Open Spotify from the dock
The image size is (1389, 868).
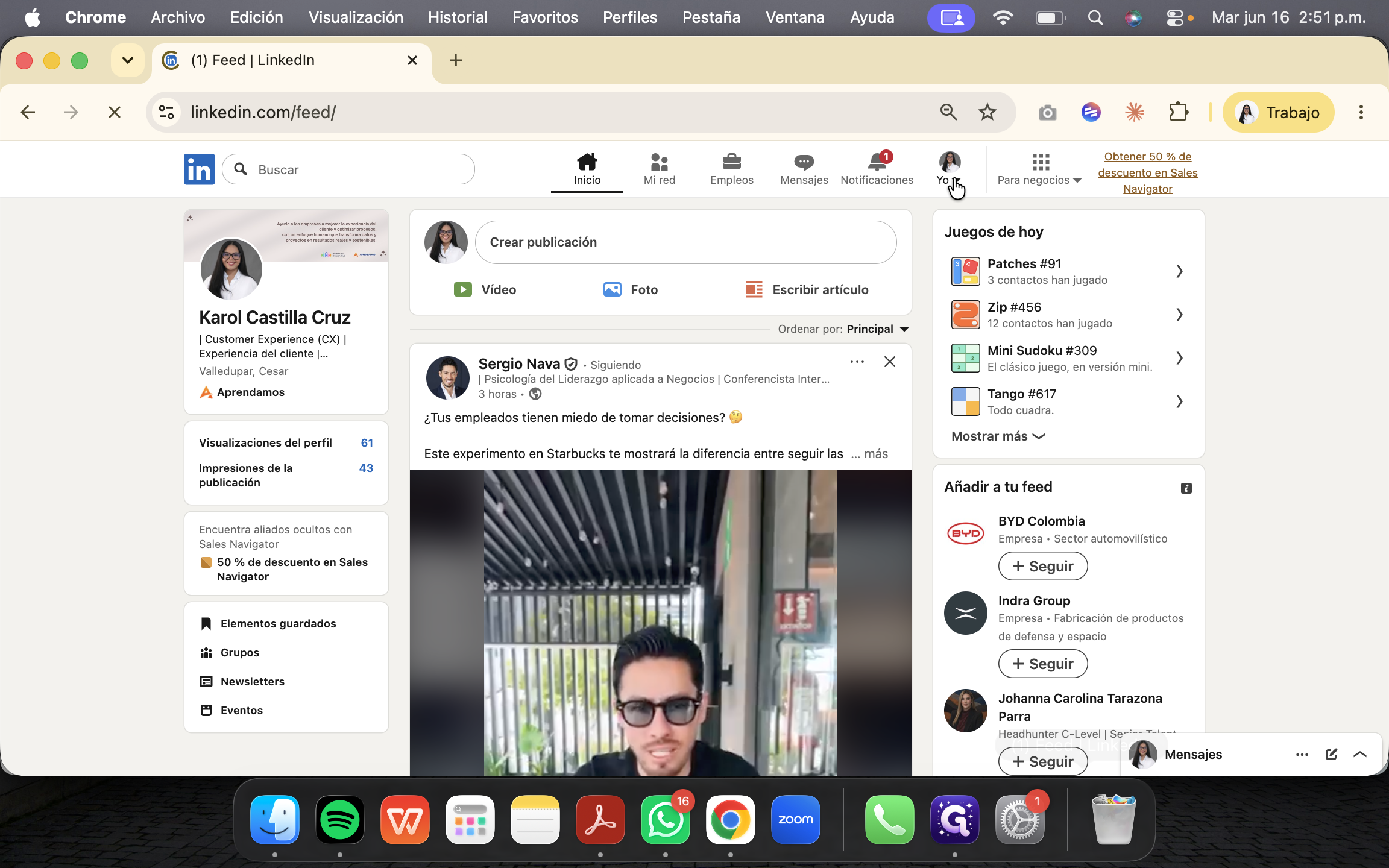tap(339, 820)
